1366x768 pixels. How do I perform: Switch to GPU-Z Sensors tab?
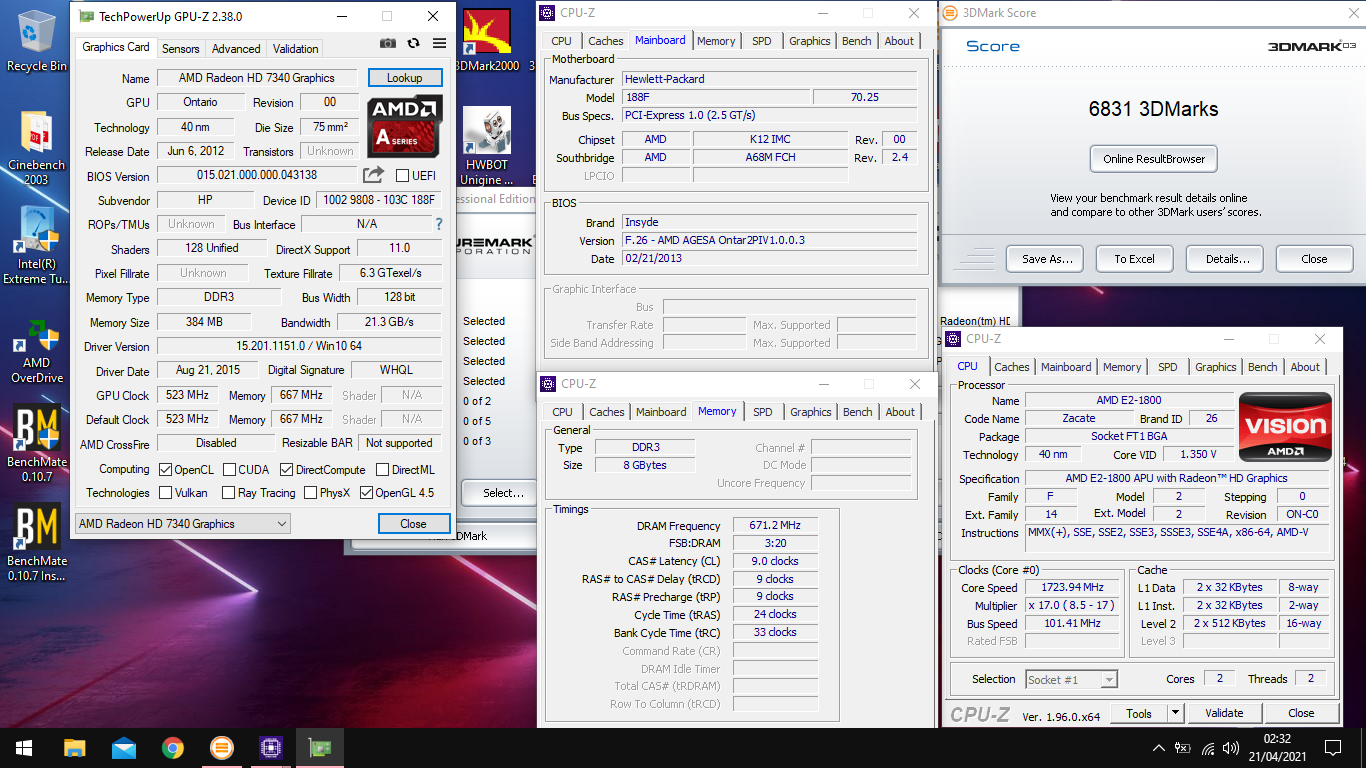pos(181,48)
